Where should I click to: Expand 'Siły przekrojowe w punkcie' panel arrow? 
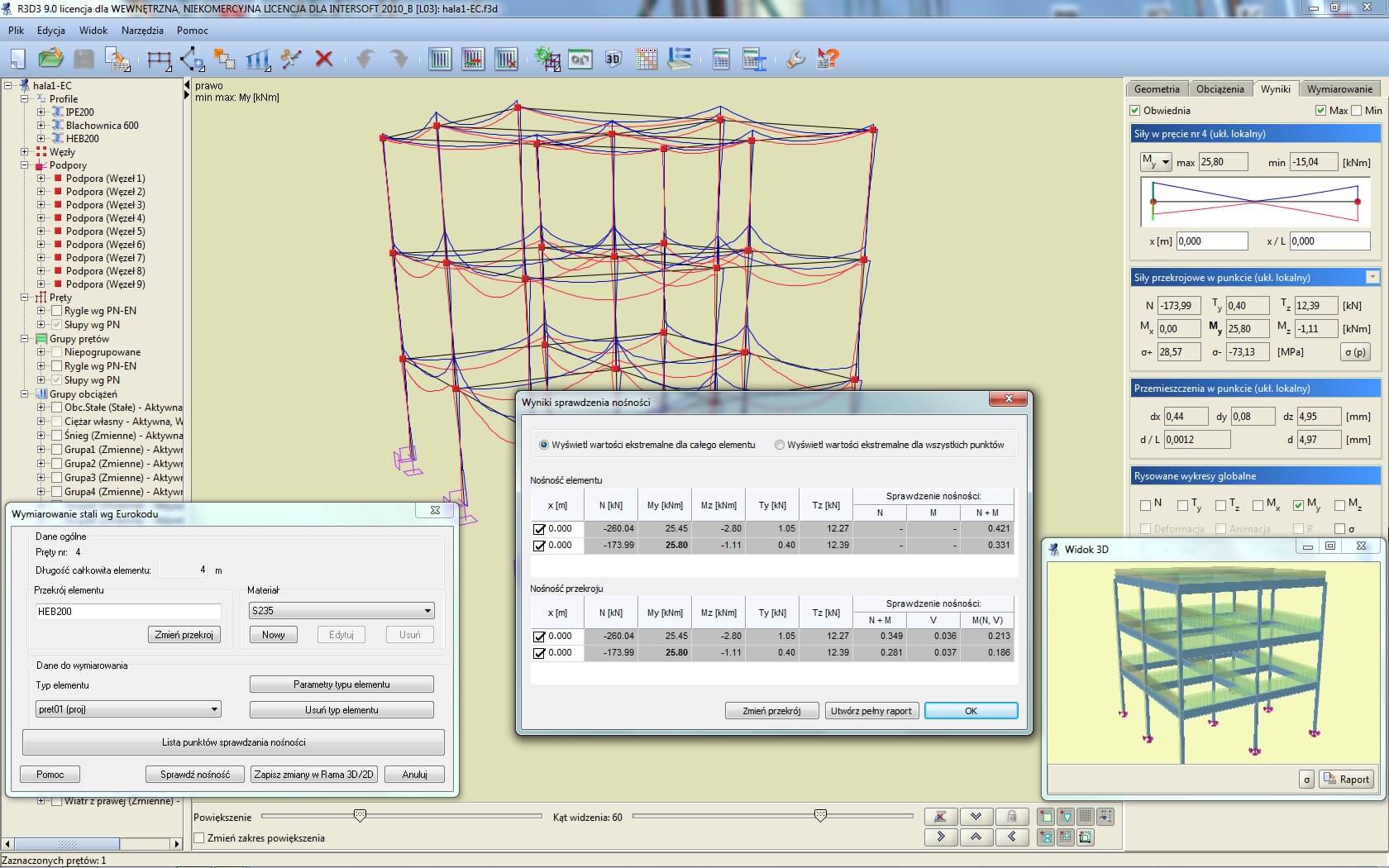(1372, 278)
